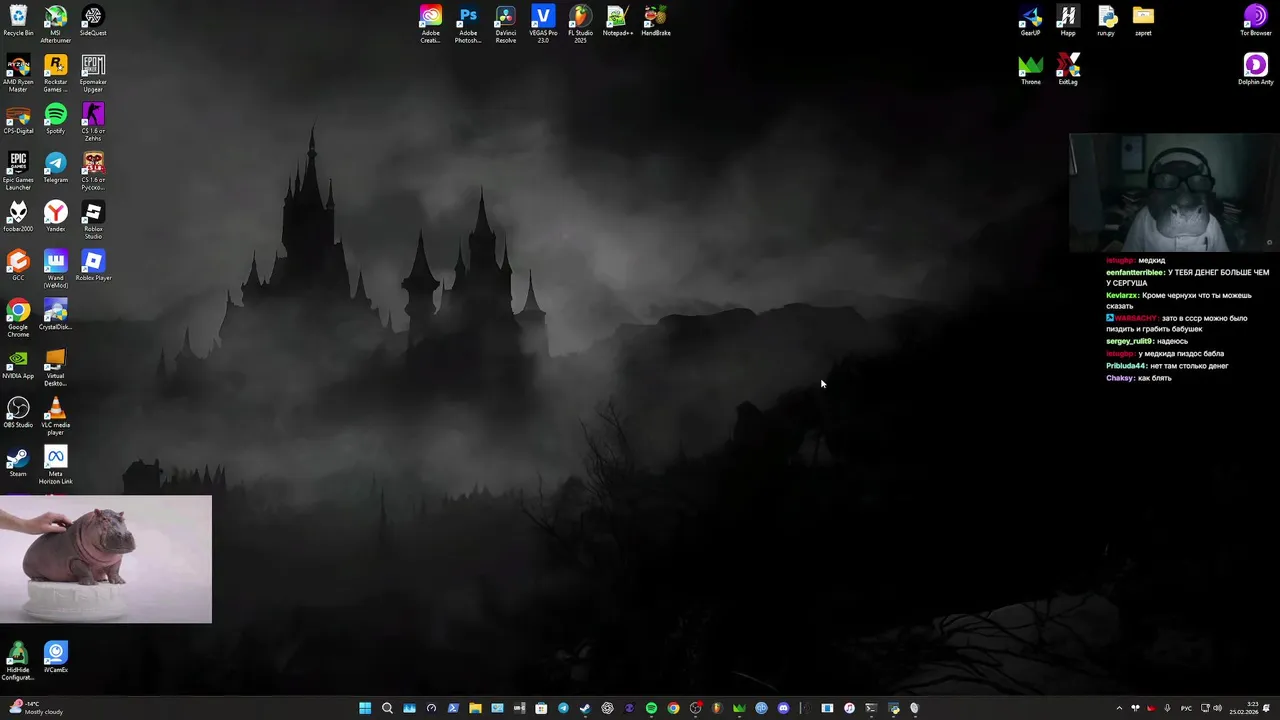Launch OBS Studio from desktop

point(18,413)
